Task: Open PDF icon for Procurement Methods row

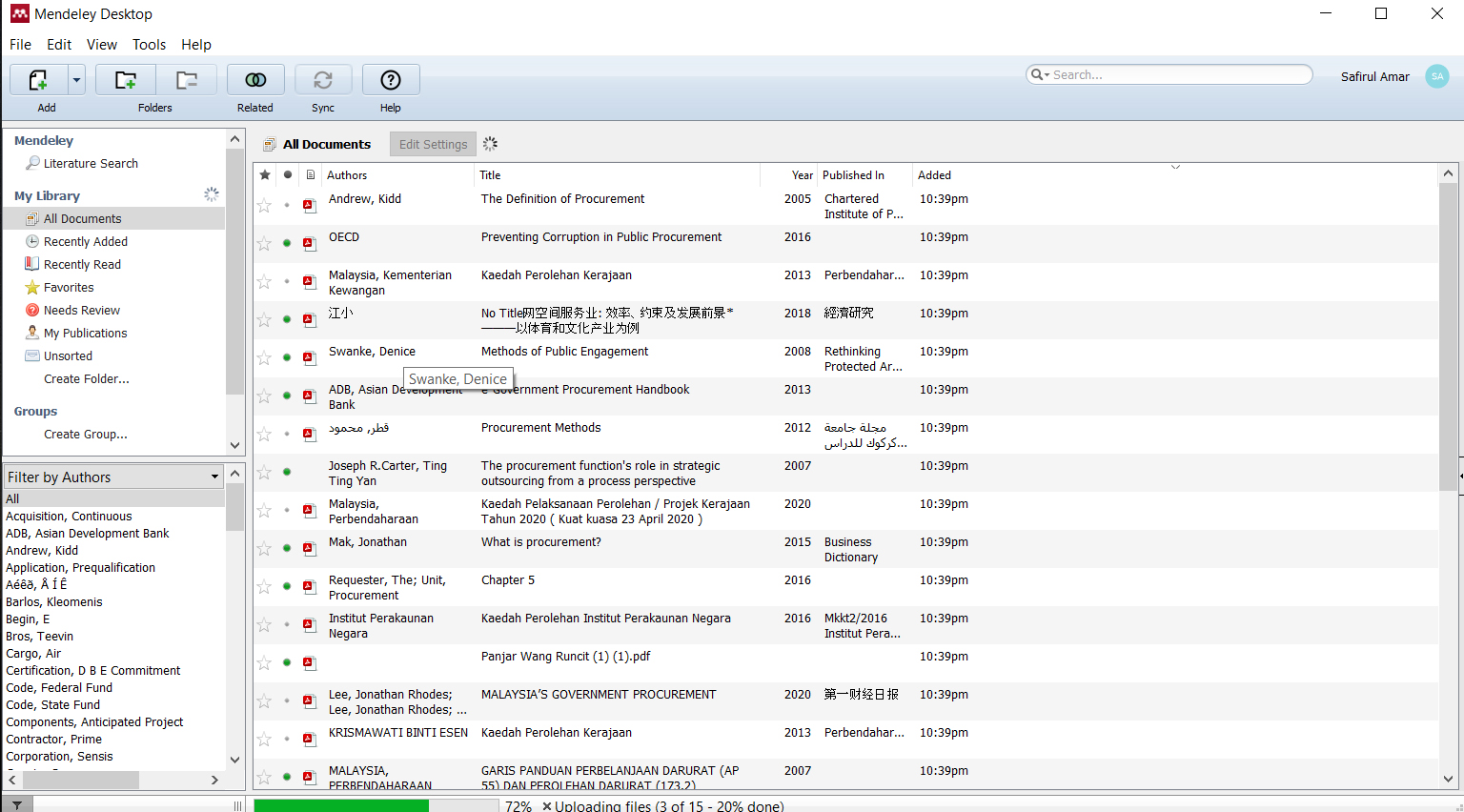Action: click(x=310, y=434)
